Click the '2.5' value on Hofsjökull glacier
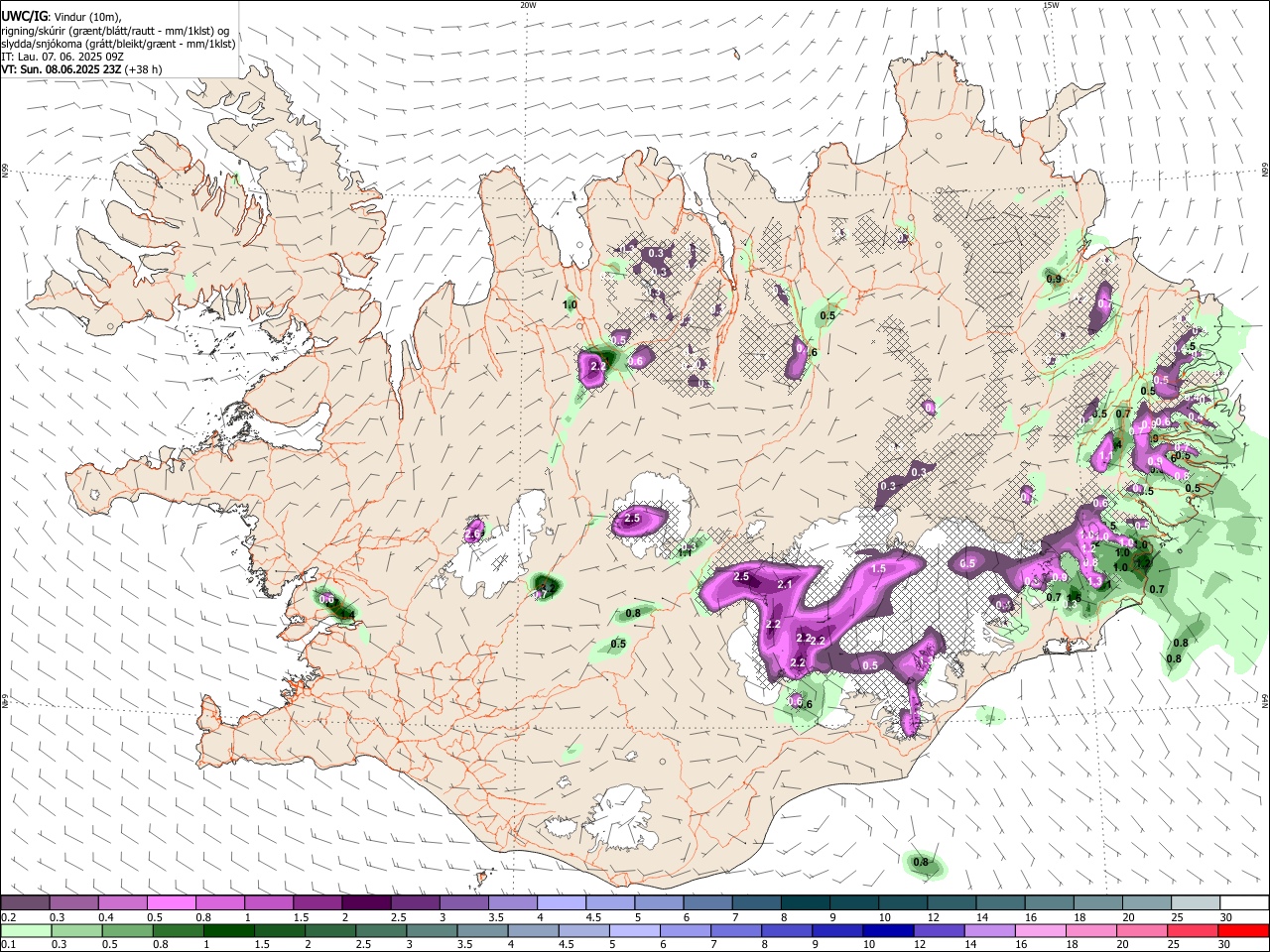Viewport: 1270px width, 952px height. 632,519
